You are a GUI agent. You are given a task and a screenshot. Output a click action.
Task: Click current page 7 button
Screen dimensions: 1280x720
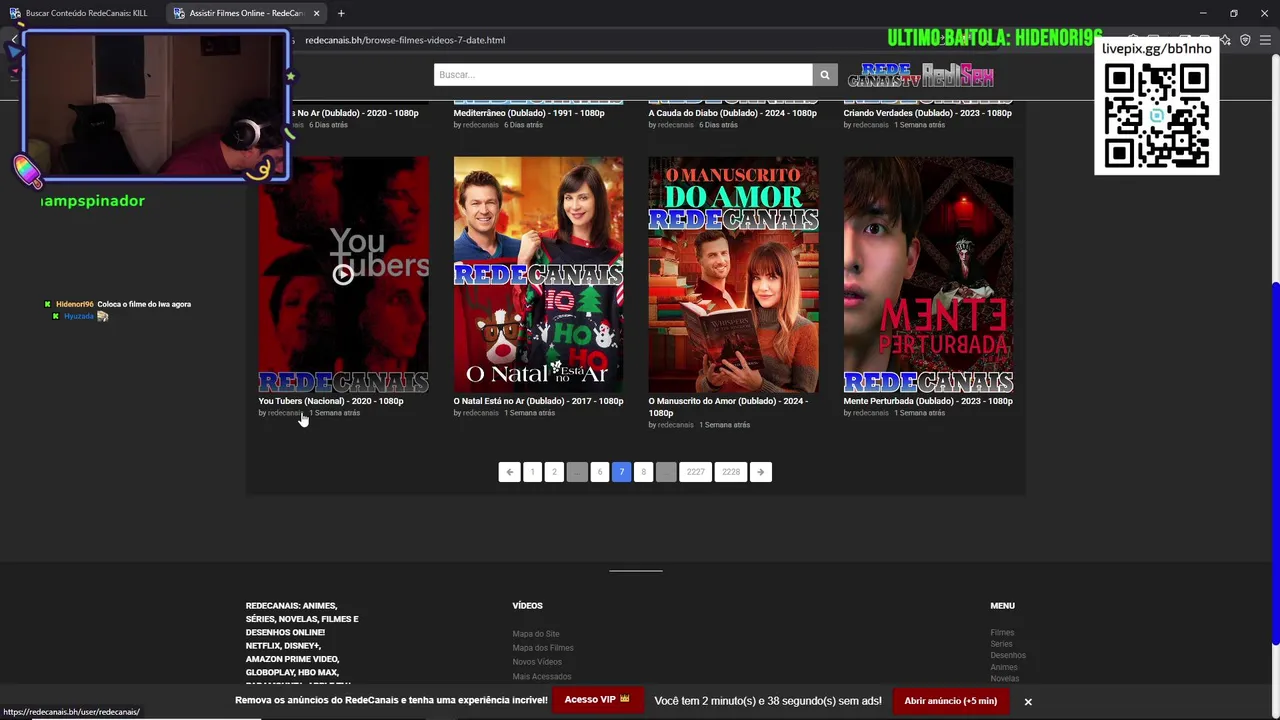(x=621, y=472)
